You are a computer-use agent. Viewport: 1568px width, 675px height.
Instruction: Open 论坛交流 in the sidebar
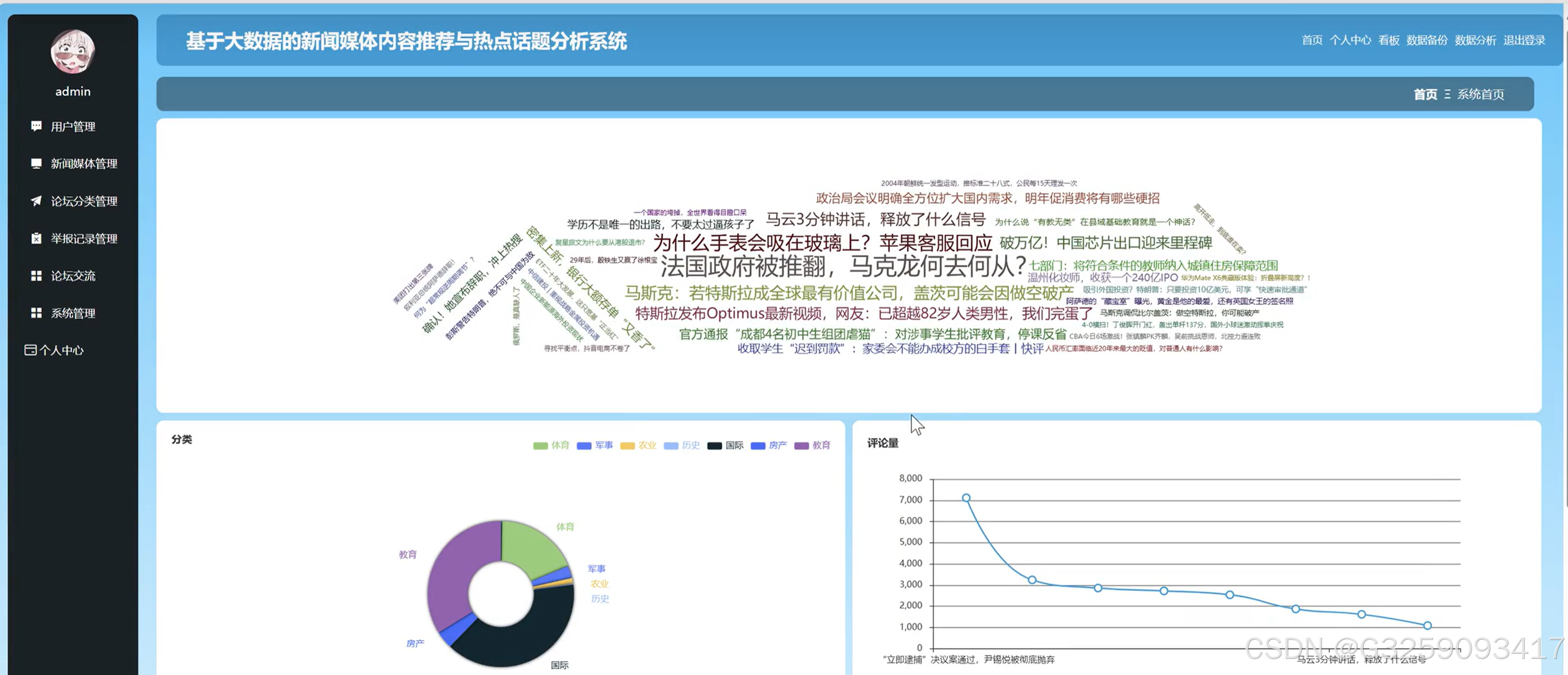point(73,276)
